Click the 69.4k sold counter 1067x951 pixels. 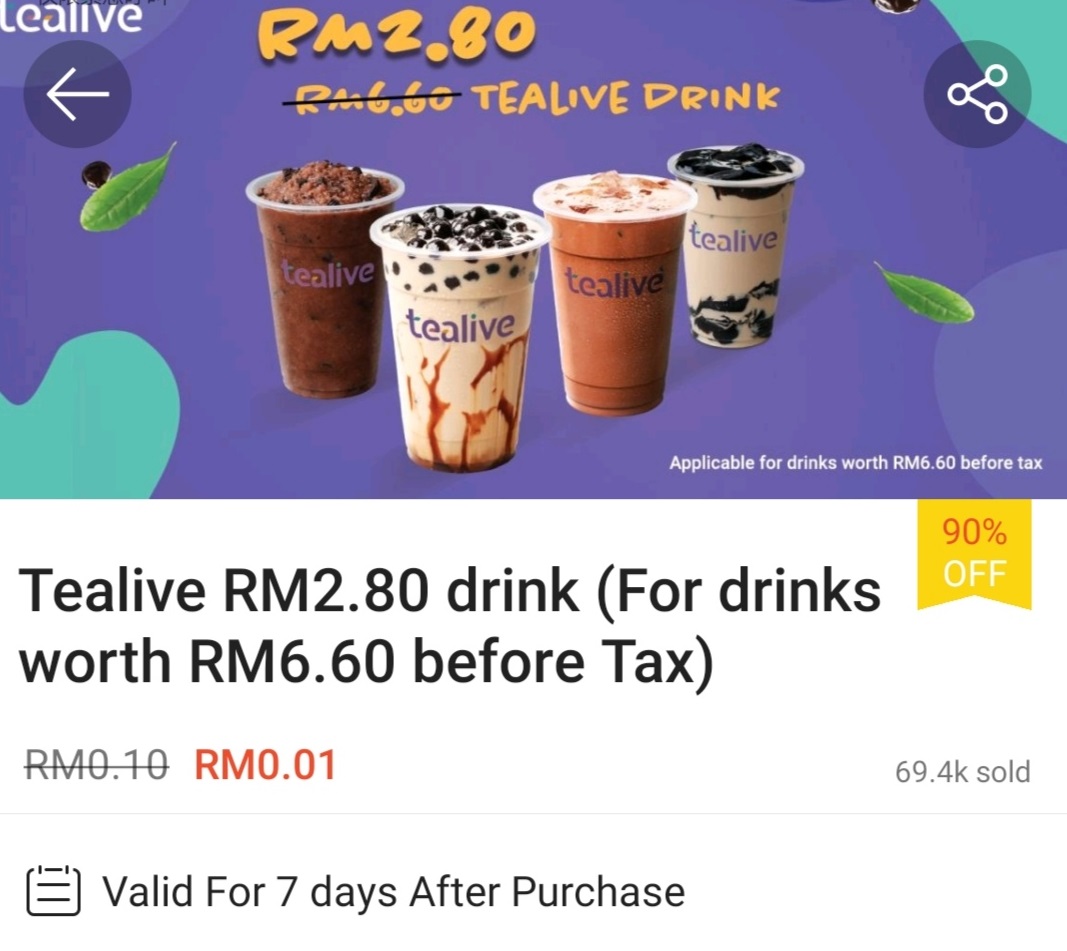point(962,772)
